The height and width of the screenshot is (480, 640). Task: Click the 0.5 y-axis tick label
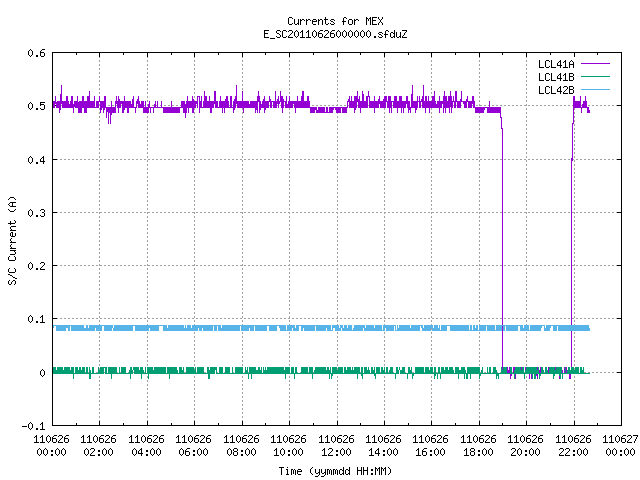(x=36, y=106)
